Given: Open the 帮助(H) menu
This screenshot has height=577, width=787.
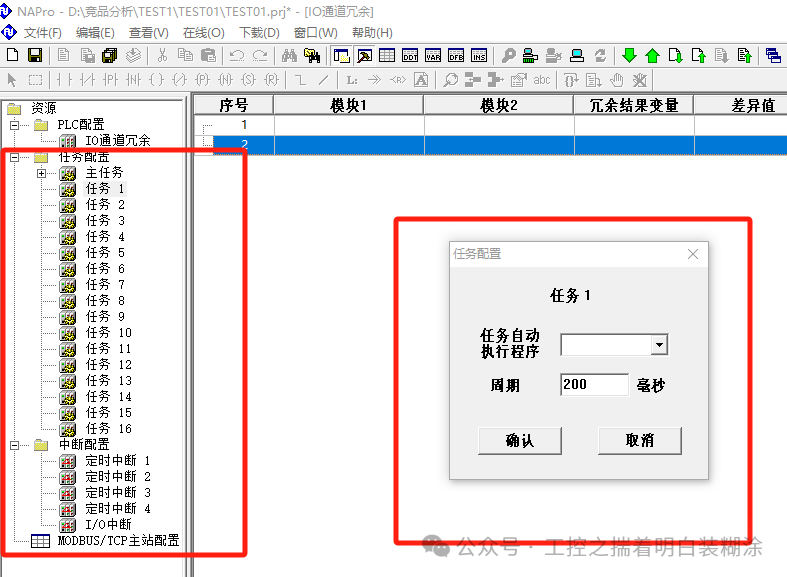Looking at the screenshot, I should 372,33.
